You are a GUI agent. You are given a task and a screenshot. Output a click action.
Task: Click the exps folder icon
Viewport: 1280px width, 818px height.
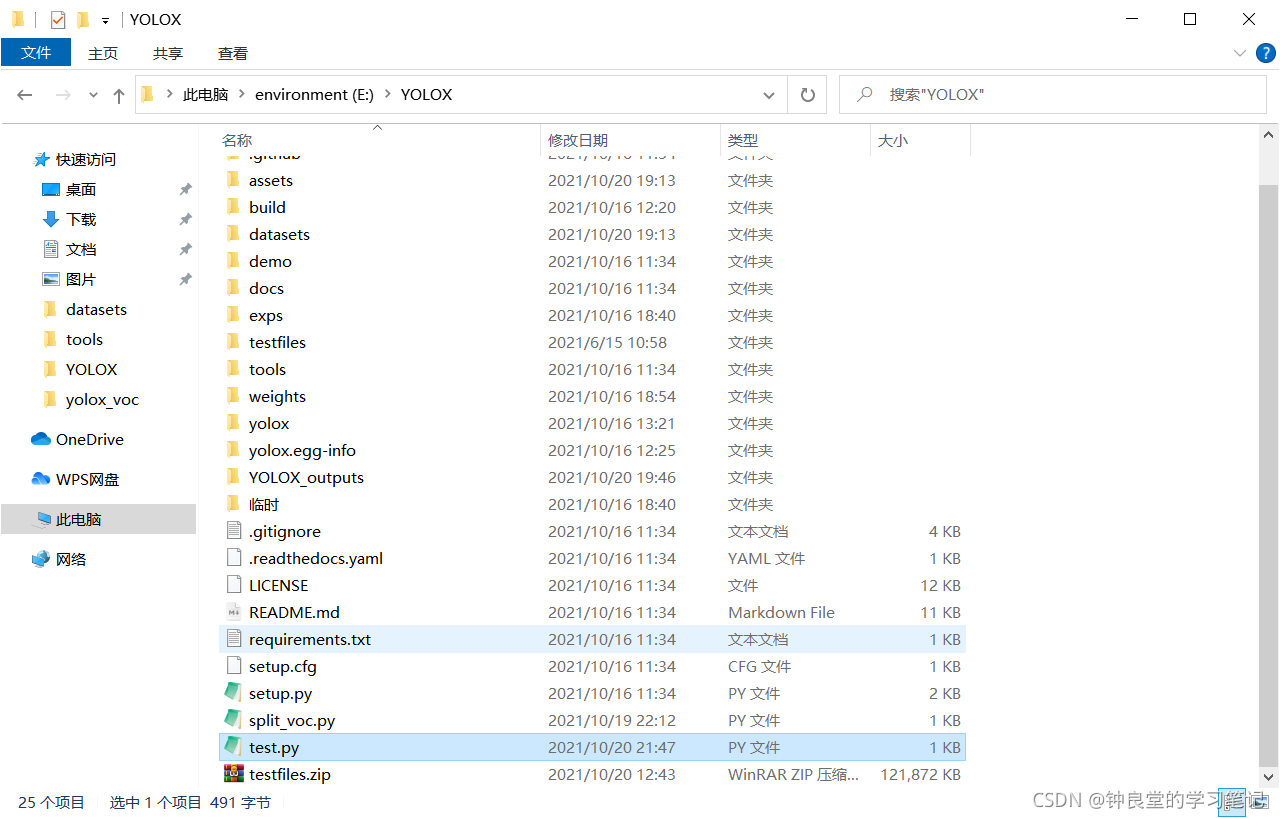point(233,315)
